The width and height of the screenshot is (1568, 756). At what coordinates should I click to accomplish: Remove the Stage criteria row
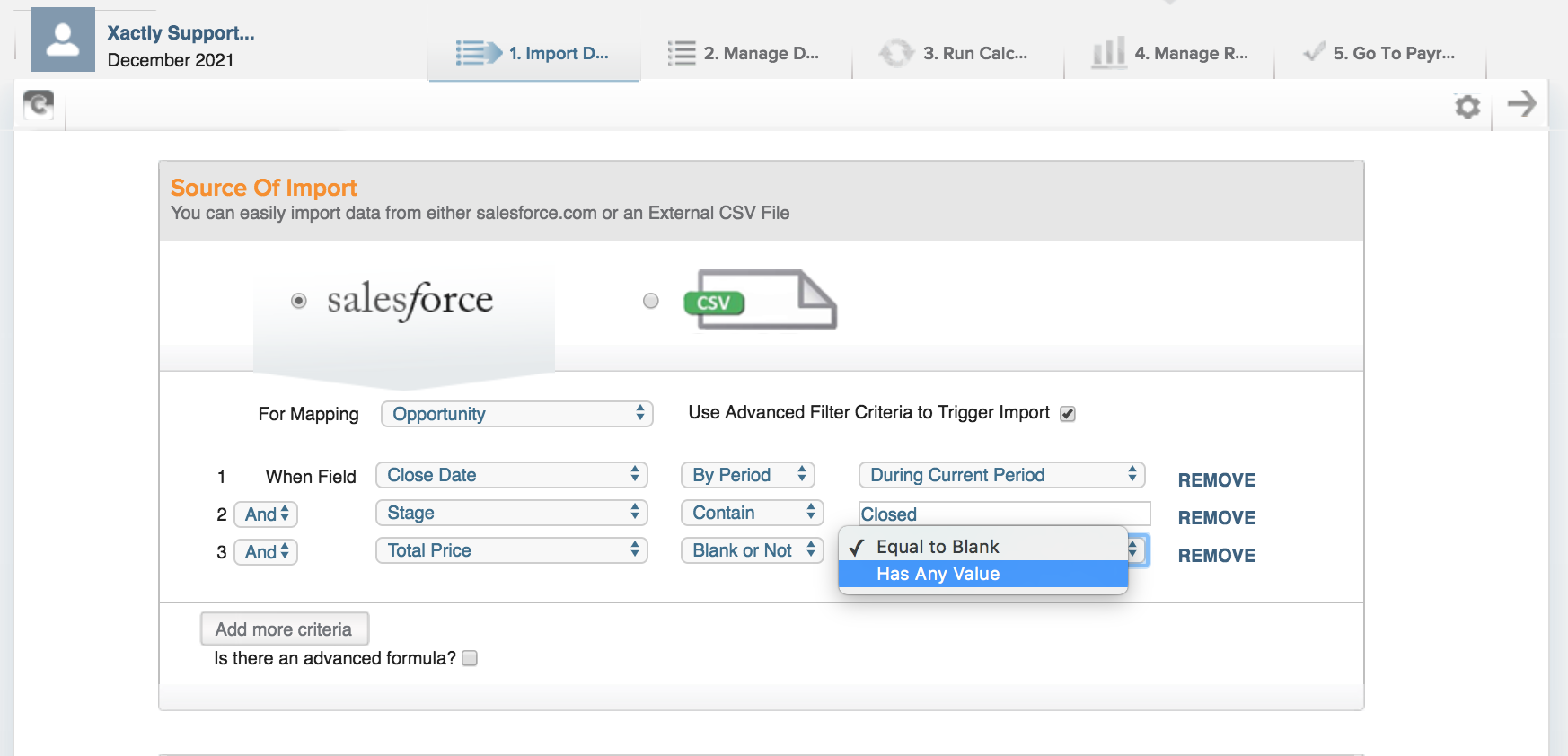point(1217,518)
